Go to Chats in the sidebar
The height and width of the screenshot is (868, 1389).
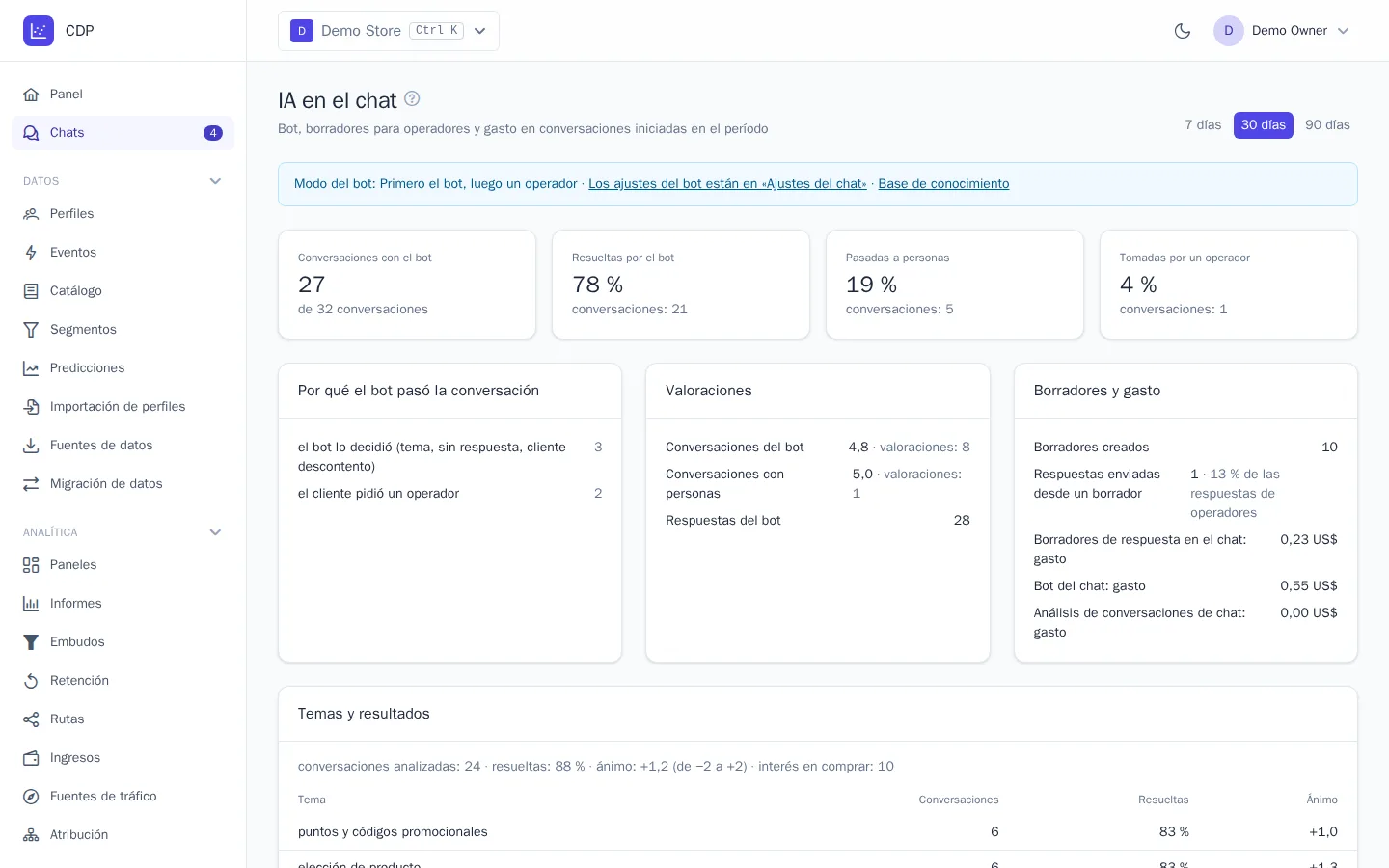coord(123,133)
